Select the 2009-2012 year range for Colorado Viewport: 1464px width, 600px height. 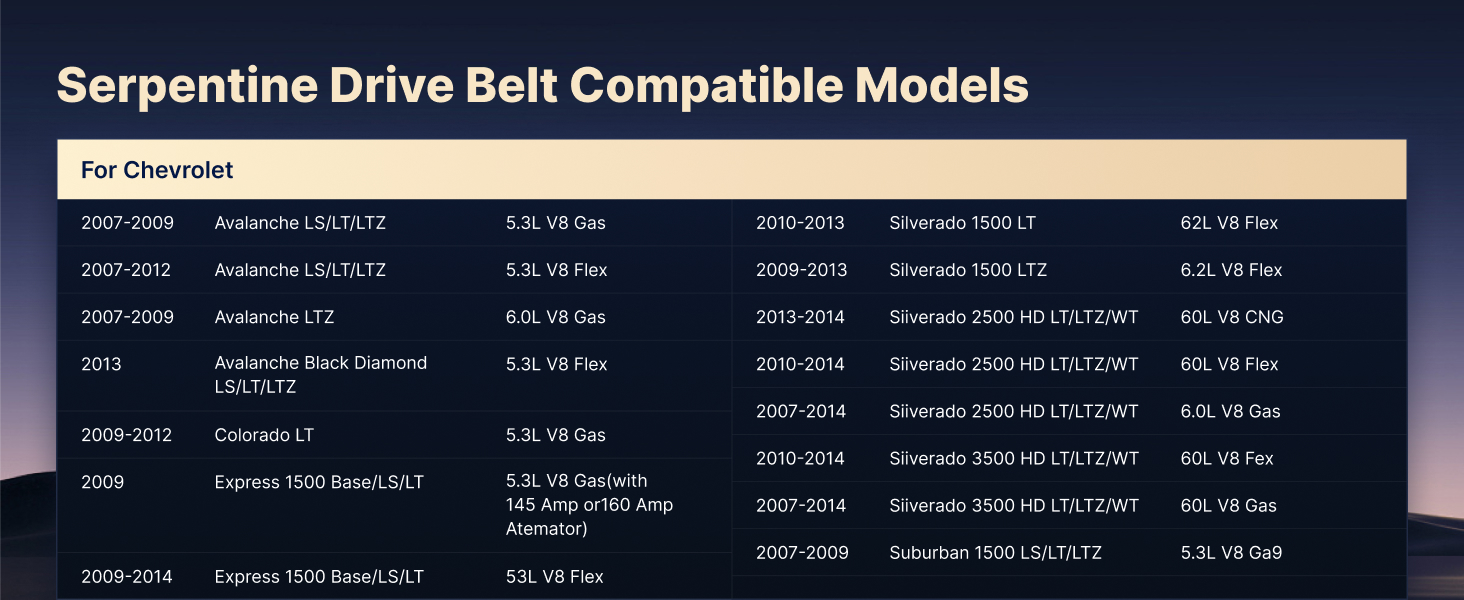[x=126, y=435]
